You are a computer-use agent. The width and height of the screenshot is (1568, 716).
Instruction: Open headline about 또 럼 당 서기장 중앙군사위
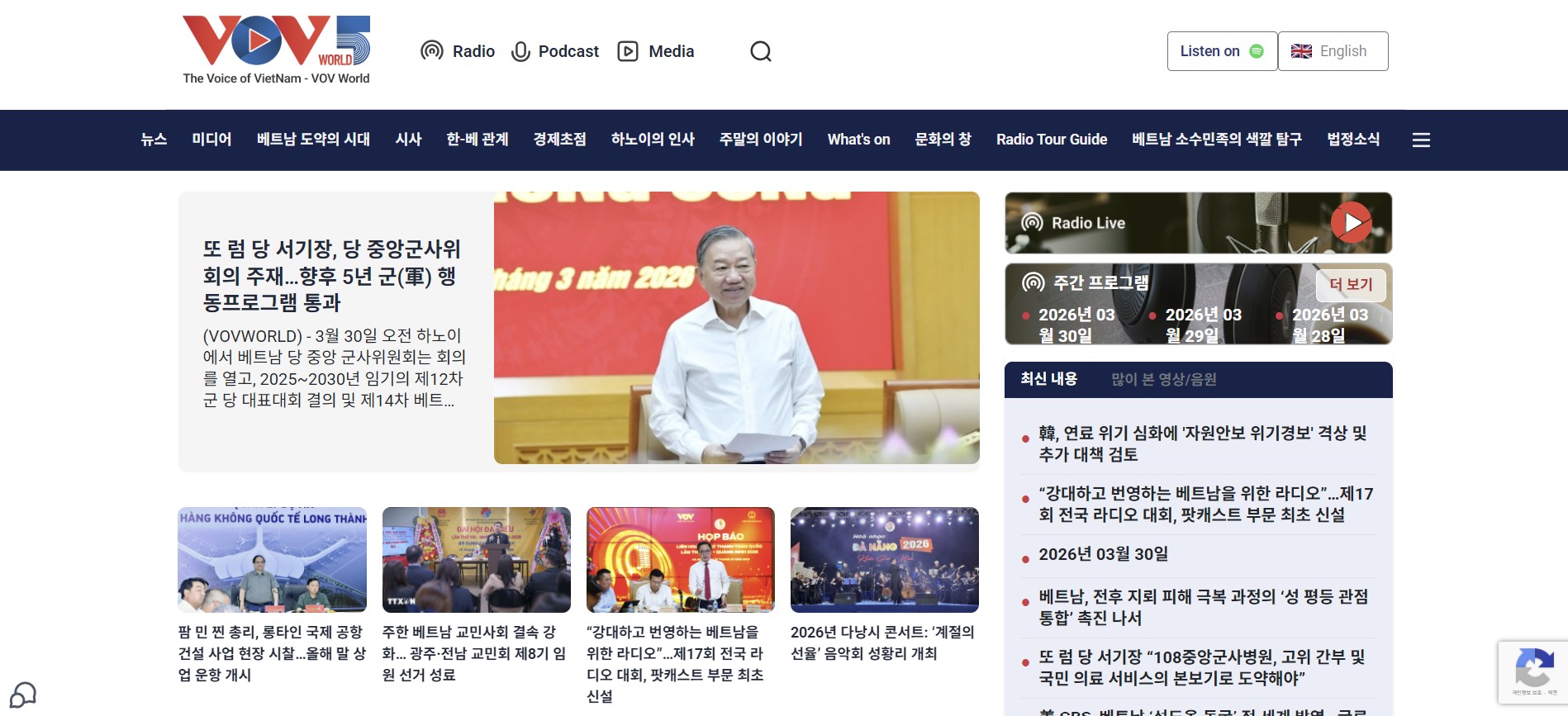coord(332,276)
